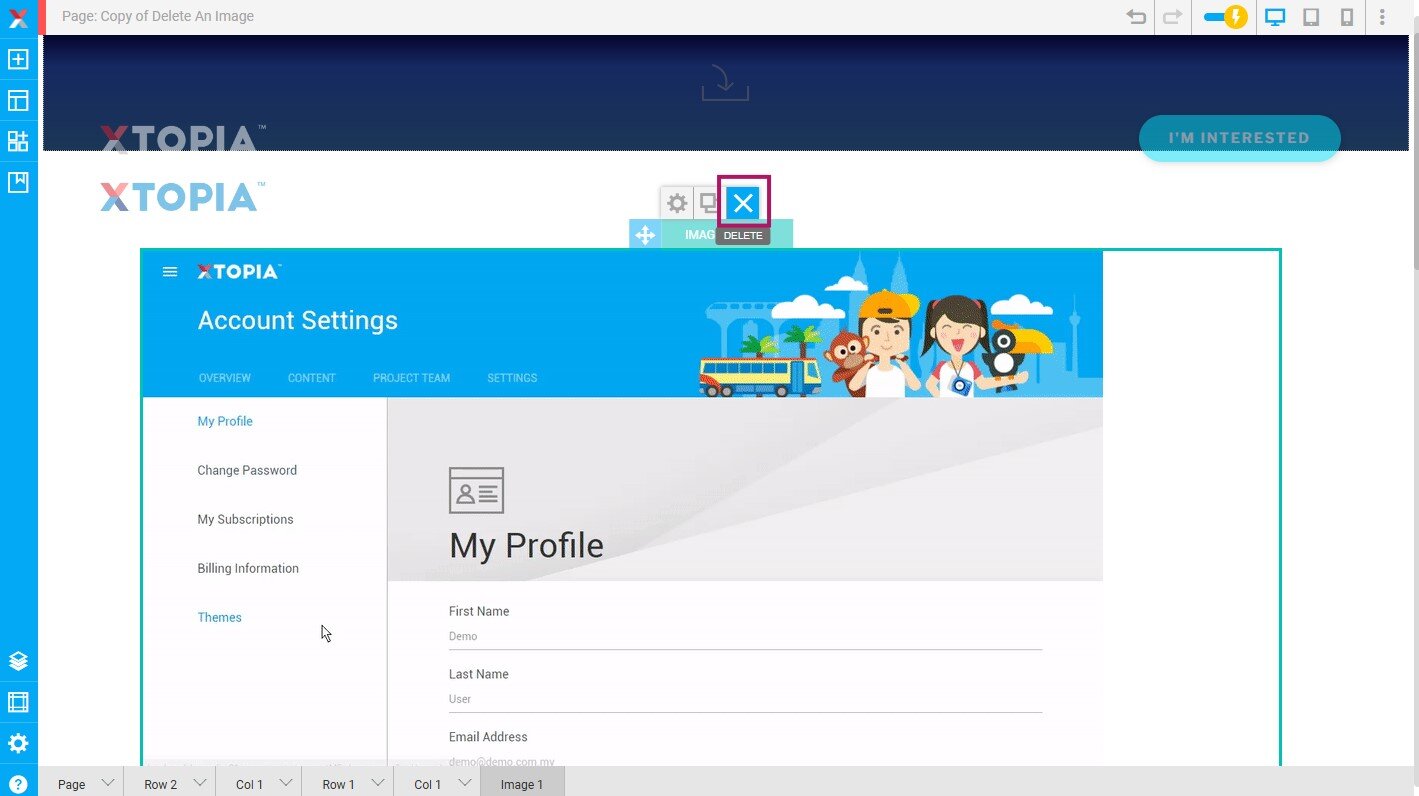Image resolution: width=1419 pixels, height=796 pixels.
Task: Click the vertical scrollbar on right edge
Action: tap(1413, 150)
